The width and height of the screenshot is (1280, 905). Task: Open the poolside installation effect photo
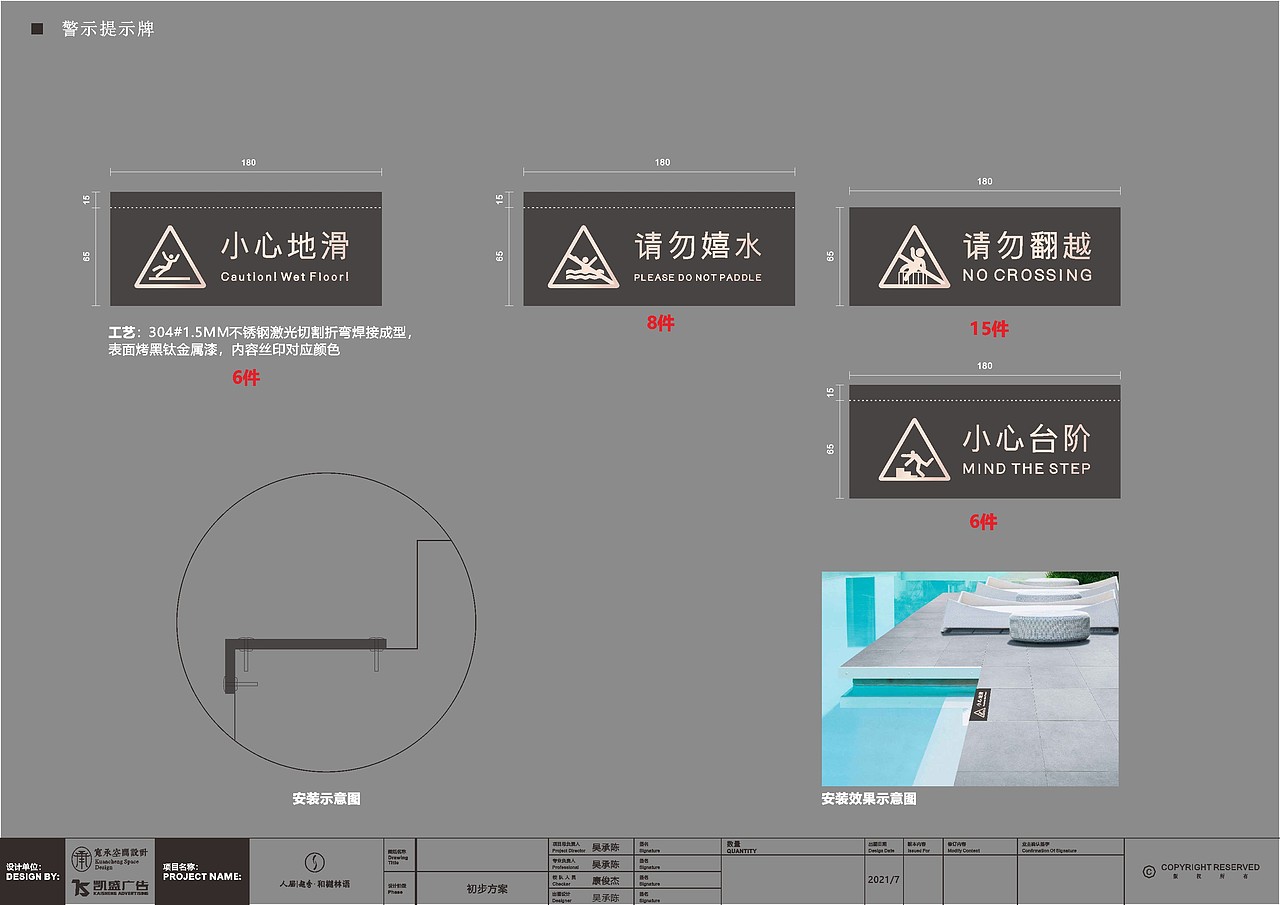970,679
